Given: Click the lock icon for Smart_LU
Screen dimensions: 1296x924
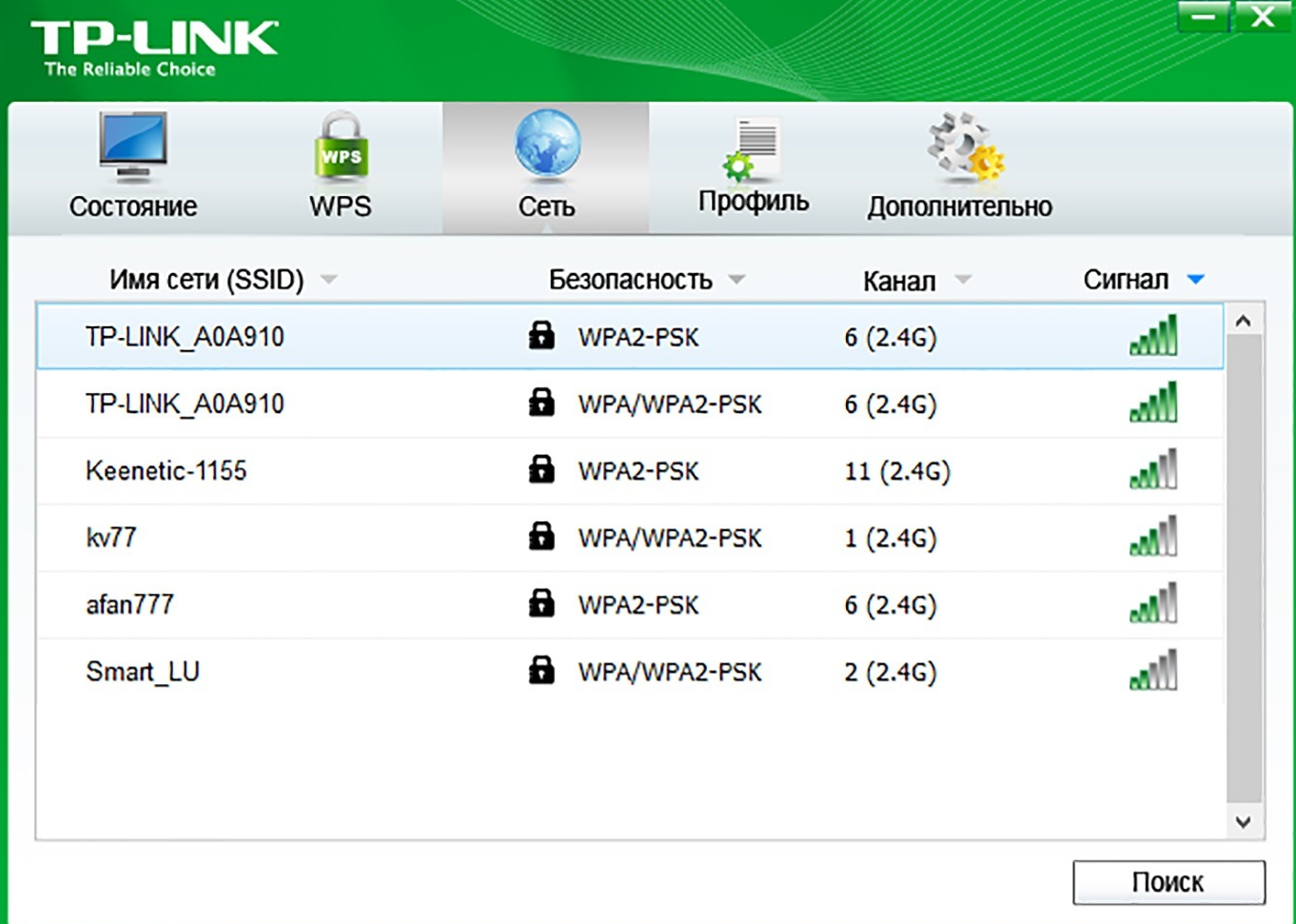Looking at the screenshot, I should click(x=541, y=670).
